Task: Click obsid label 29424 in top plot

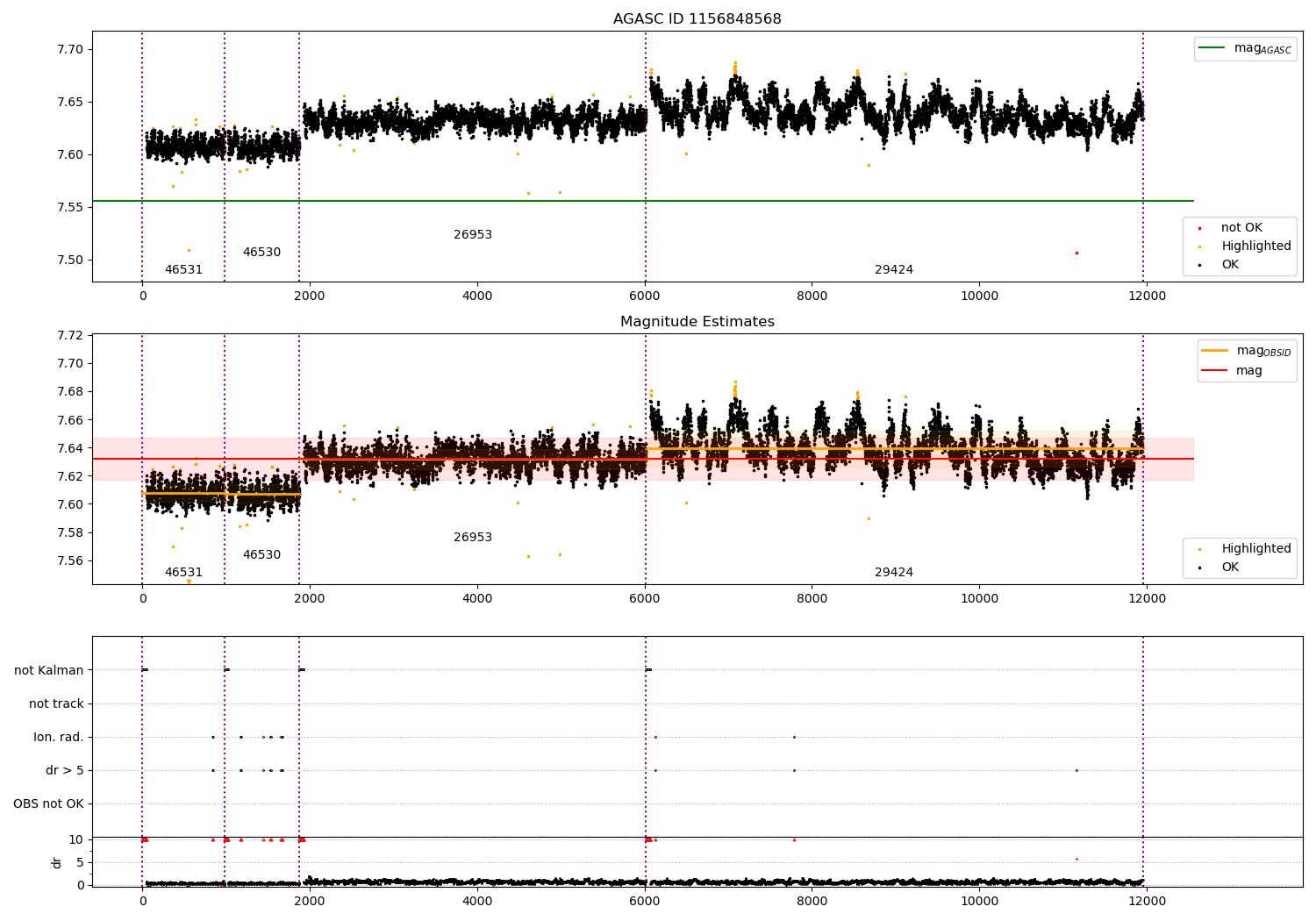Action: 894,270
